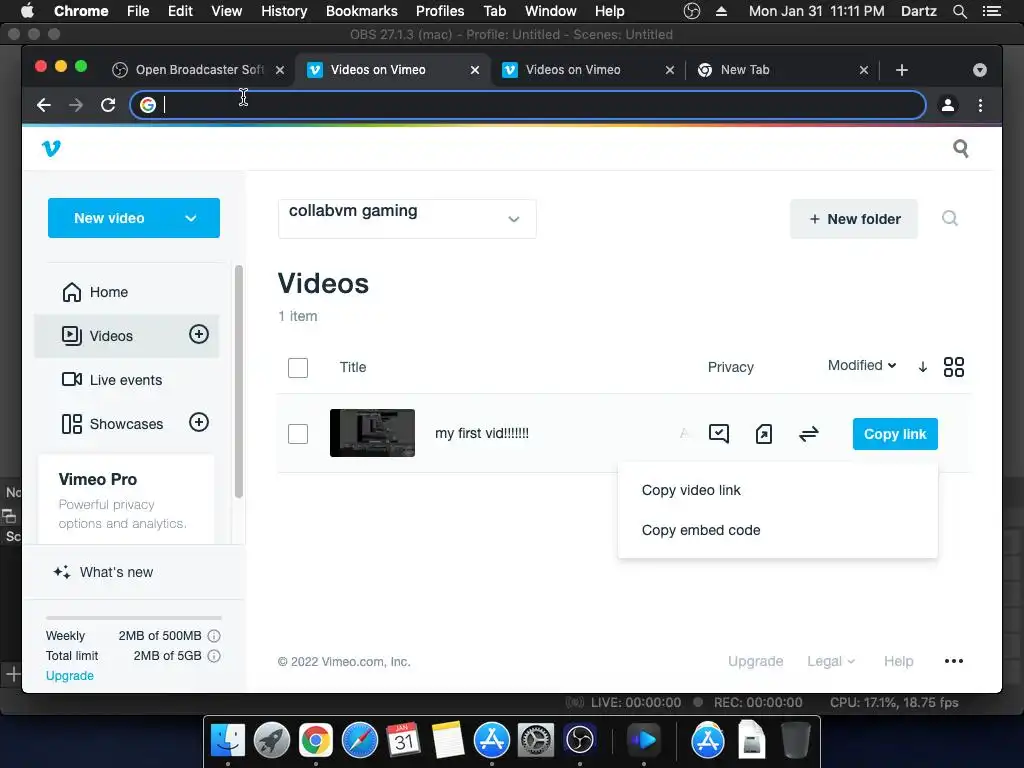This screenshot has height=768, width=1024.
Task: Open the Chrome three-dot menu
Action: tap(980, 105)
